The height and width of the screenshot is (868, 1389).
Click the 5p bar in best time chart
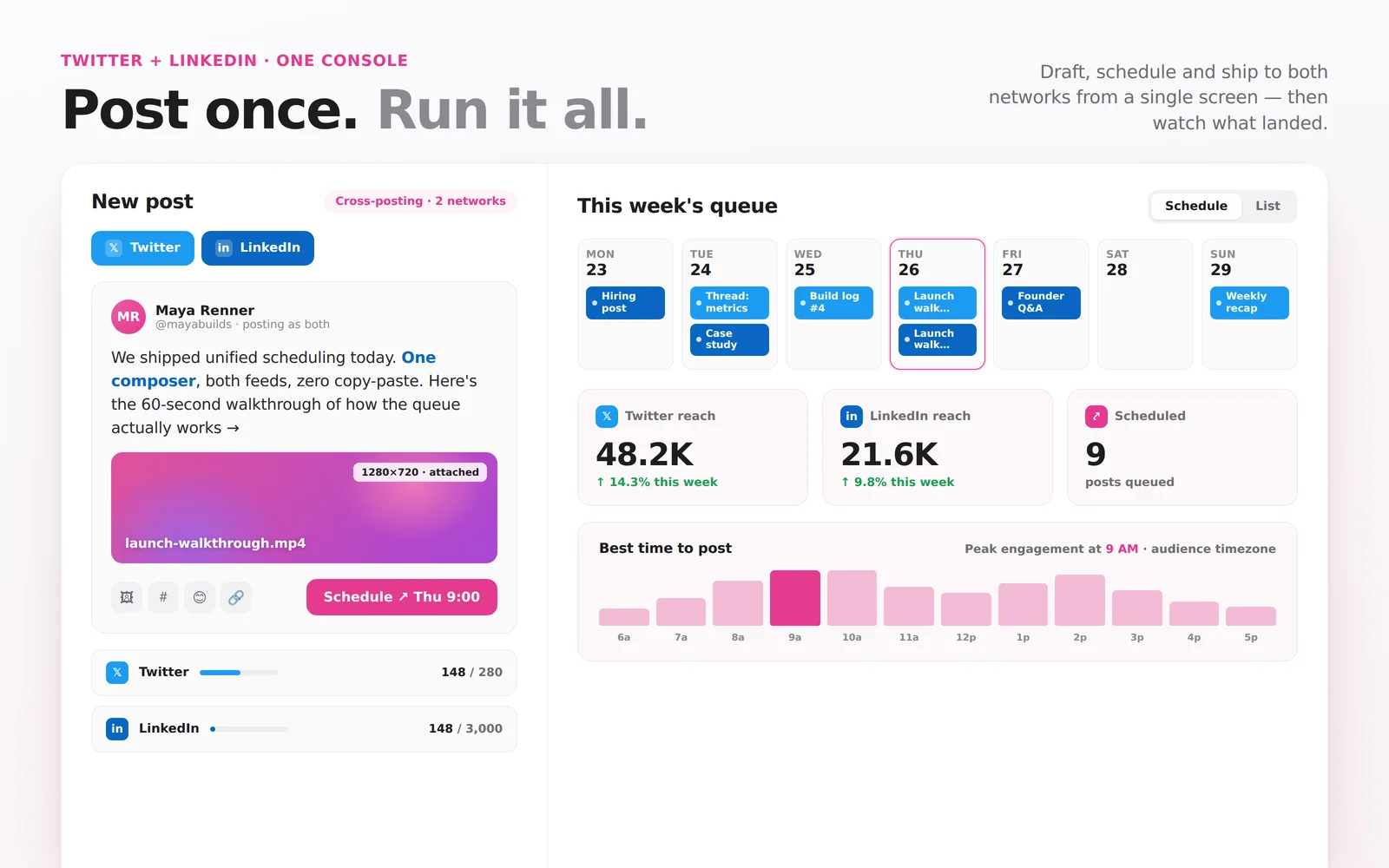click(x=1251, y=616)
